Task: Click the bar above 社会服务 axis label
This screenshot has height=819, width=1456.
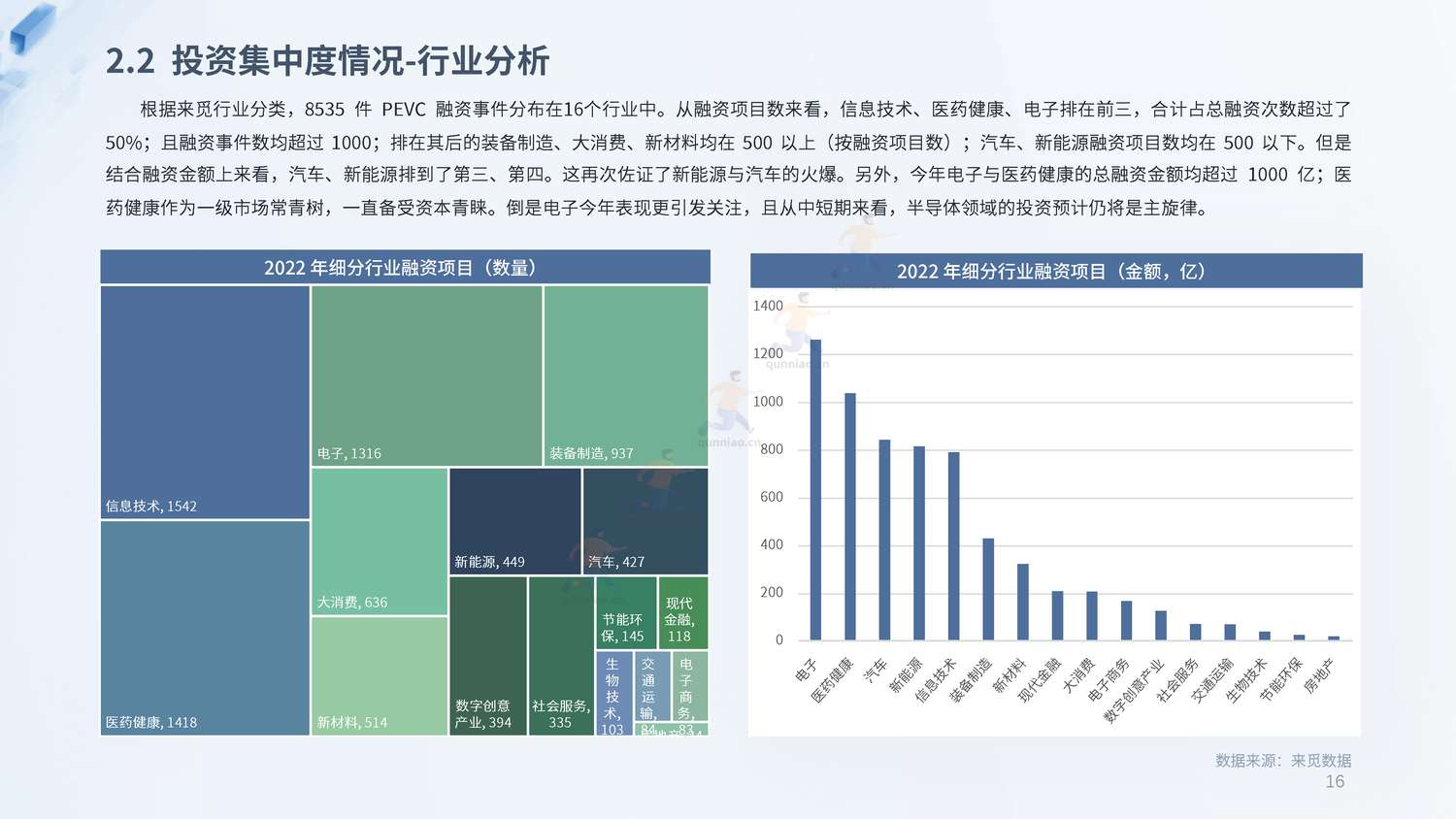Action: (1196, 632)
